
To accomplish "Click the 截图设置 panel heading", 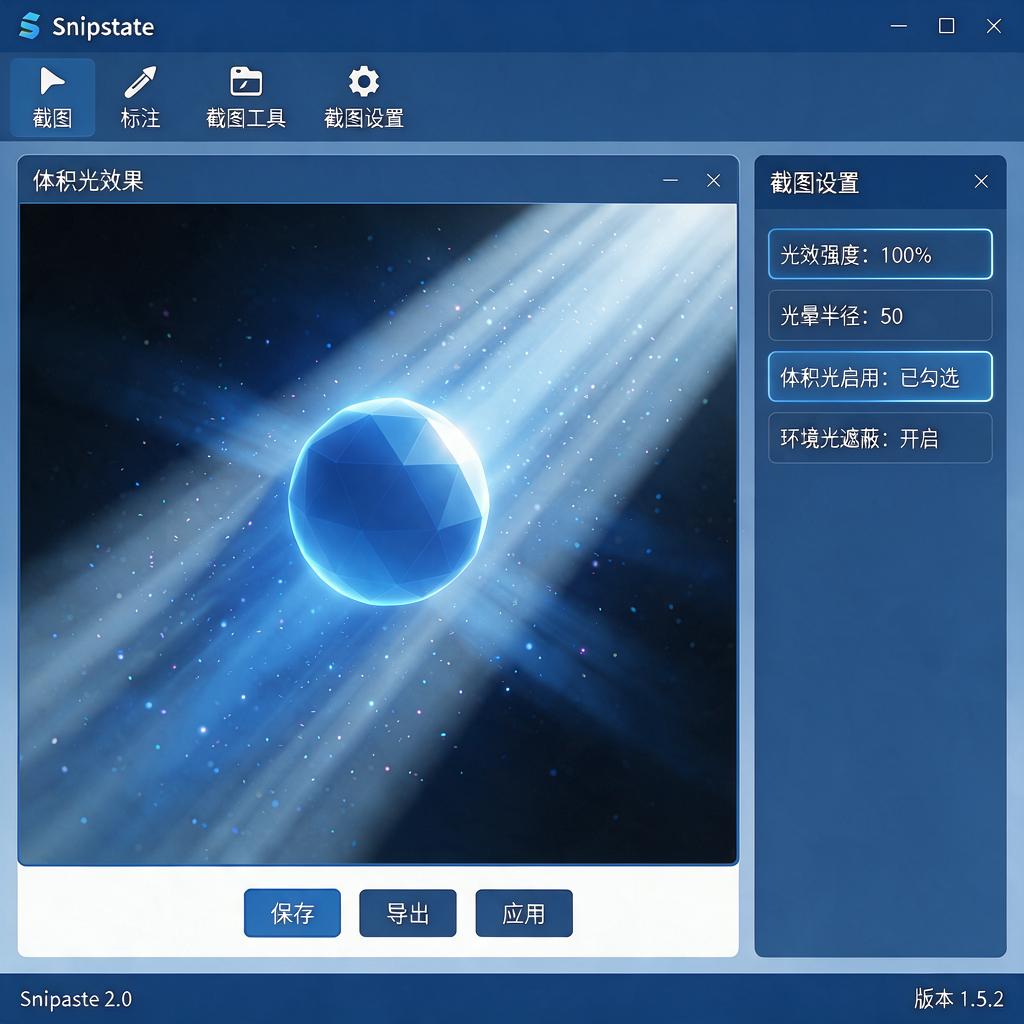I will click(814, 182).
